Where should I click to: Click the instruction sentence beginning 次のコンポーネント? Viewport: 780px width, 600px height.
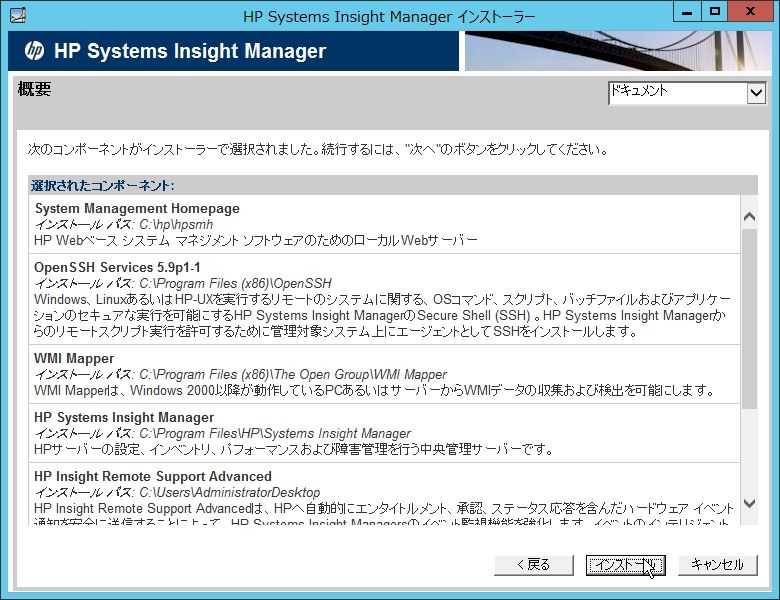[x=318, y=149]
